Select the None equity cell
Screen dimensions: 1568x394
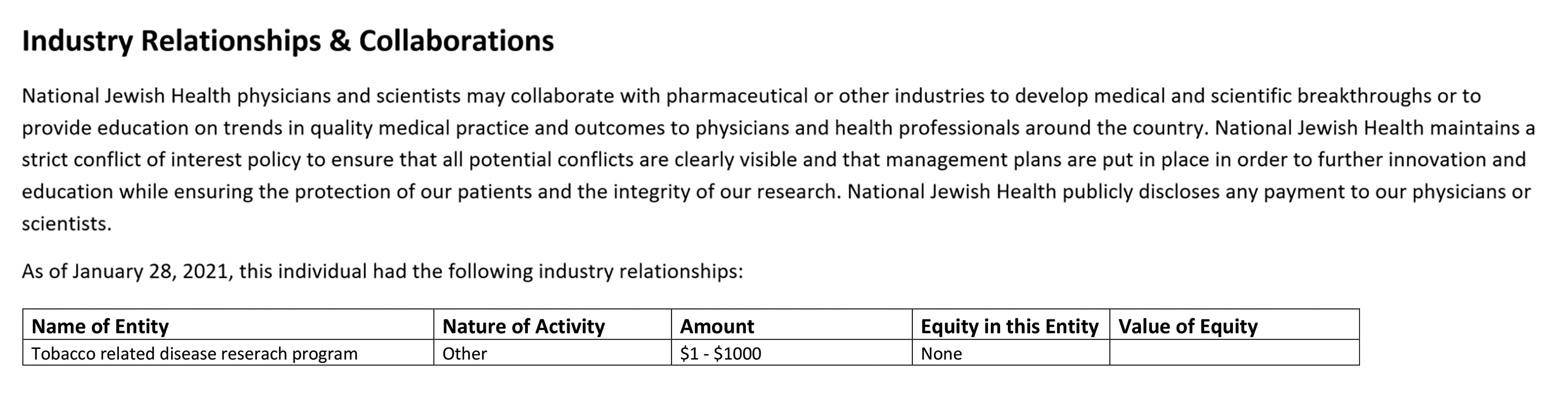1010,353
